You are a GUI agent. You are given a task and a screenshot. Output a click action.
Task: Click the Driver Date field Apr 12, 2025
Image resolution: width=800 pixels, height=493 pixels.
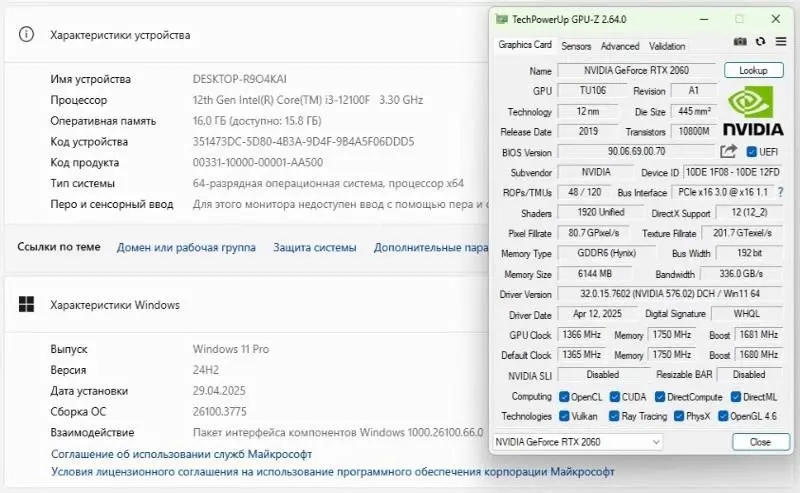597,313
